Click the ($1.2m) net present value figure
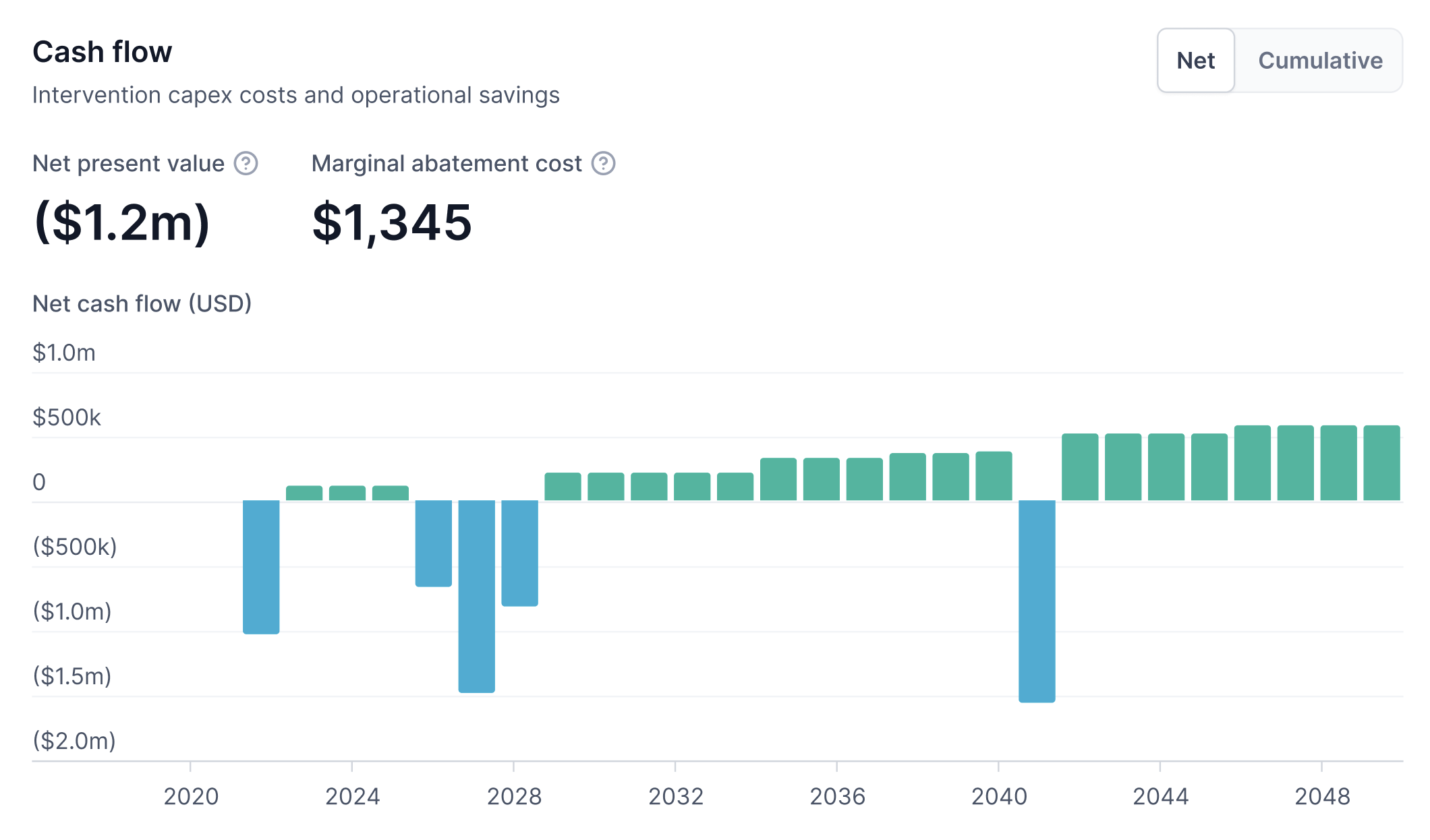 click(x=122, y=222)
